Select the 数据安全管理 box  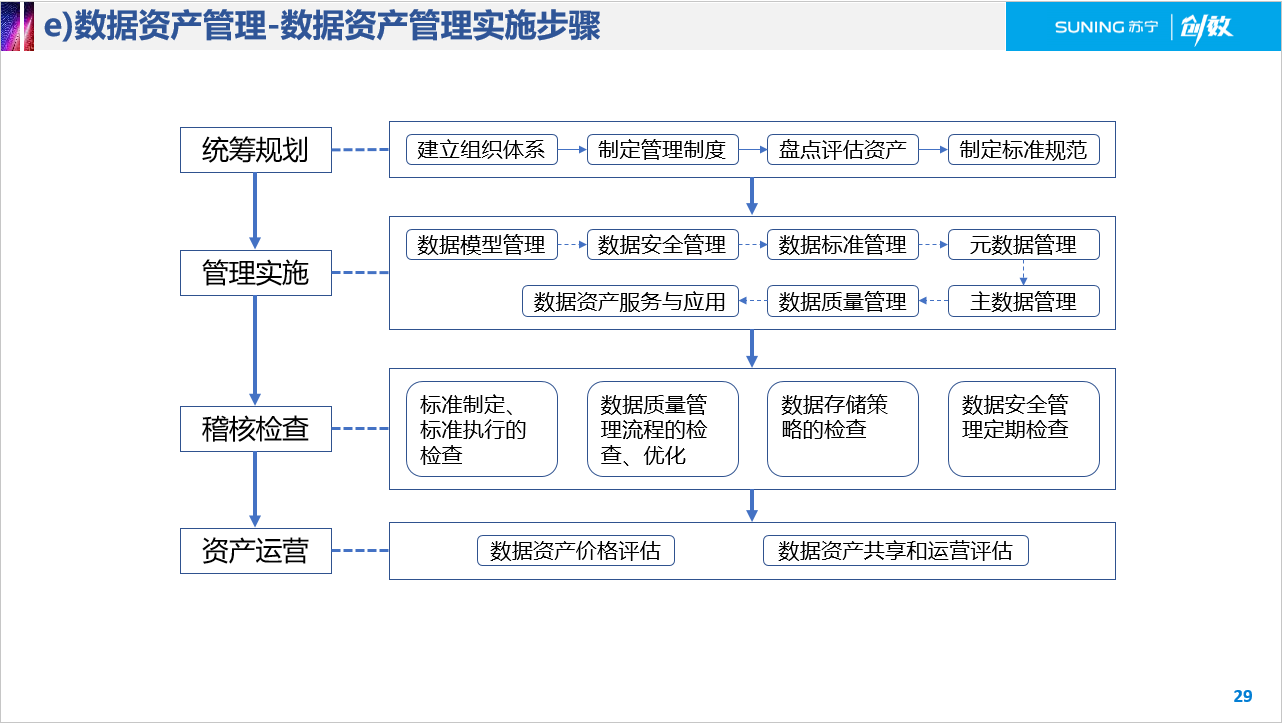662,243
